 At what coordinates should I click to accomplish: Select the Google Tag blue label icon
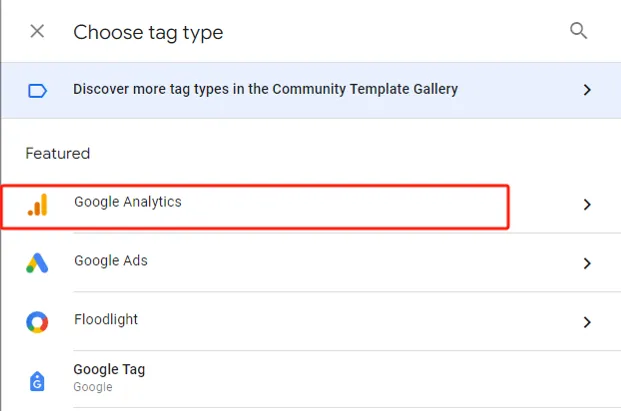coord(37,381)
